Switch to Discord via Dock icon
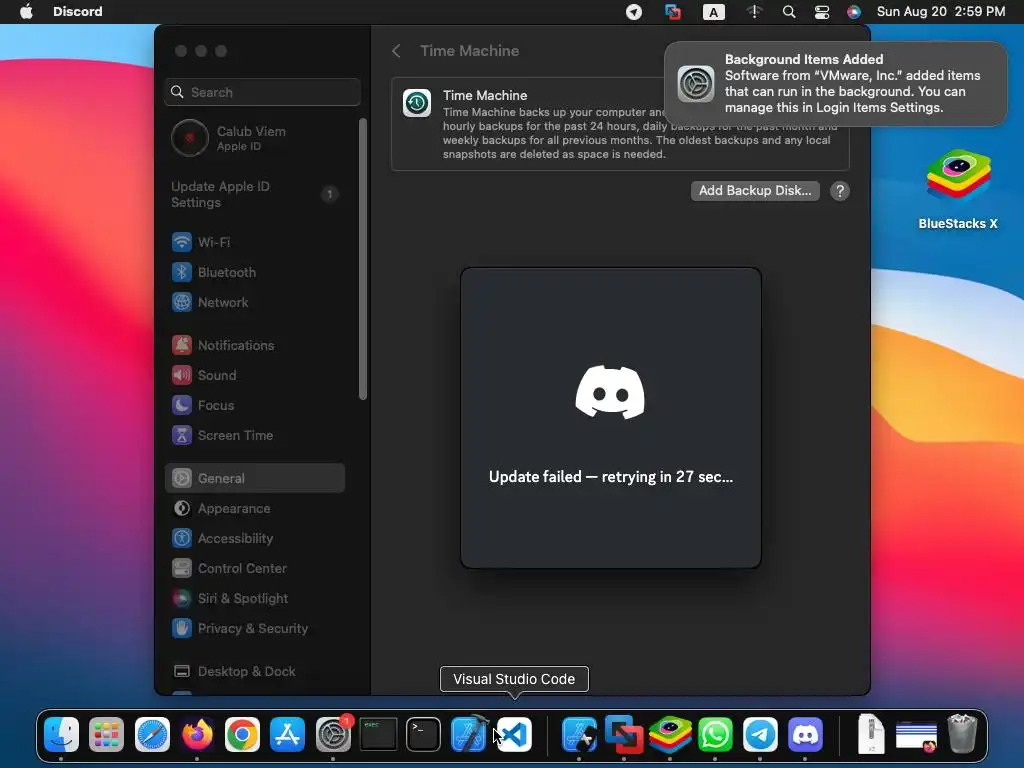The image size is (1024, 768). click(x=805, y=735)
